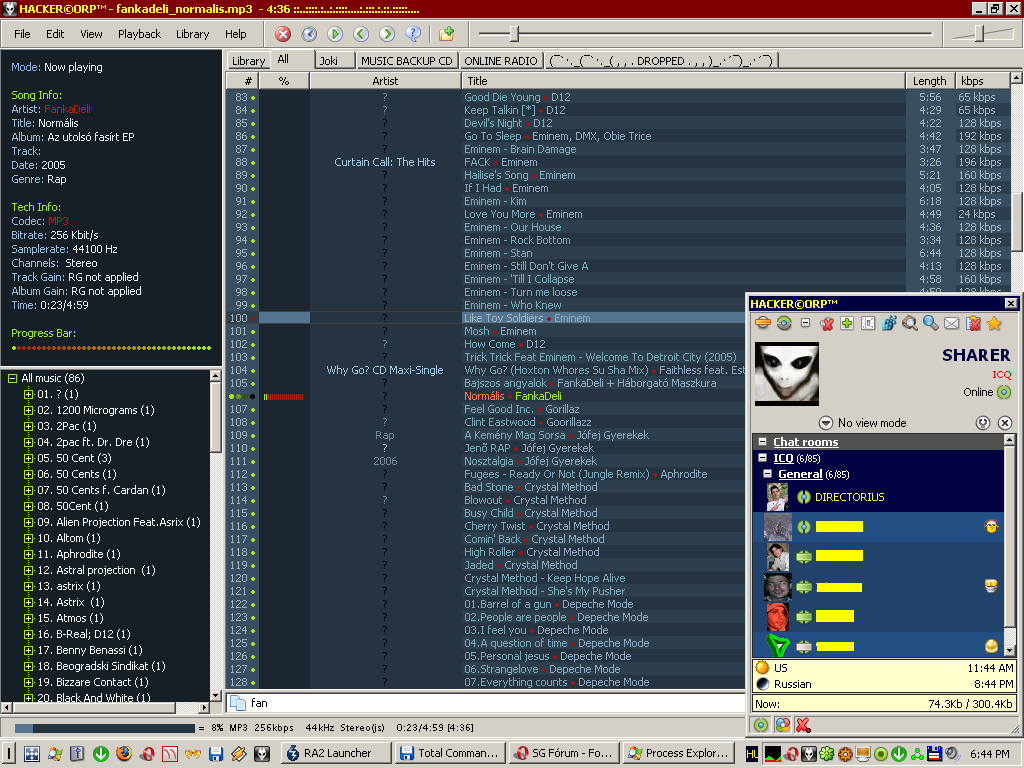Click the envelope message icon in messenger

tap(952, 323)
